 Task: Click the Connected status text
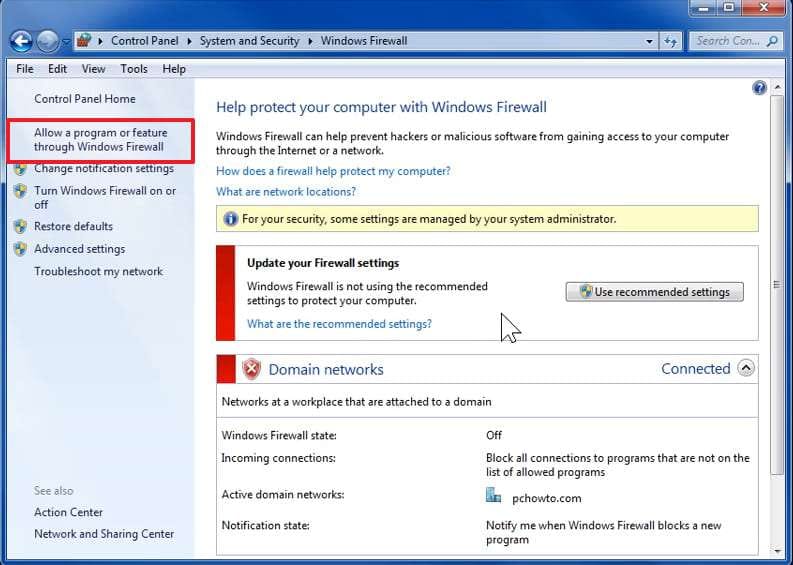point(695,369)
